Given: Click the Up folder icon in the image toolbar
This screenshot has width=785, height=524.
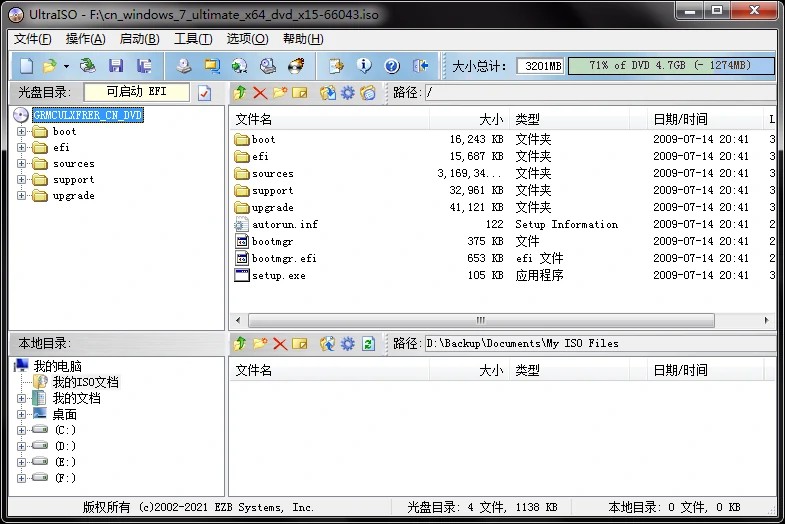Looking at the screenshot, I should 240,93.
